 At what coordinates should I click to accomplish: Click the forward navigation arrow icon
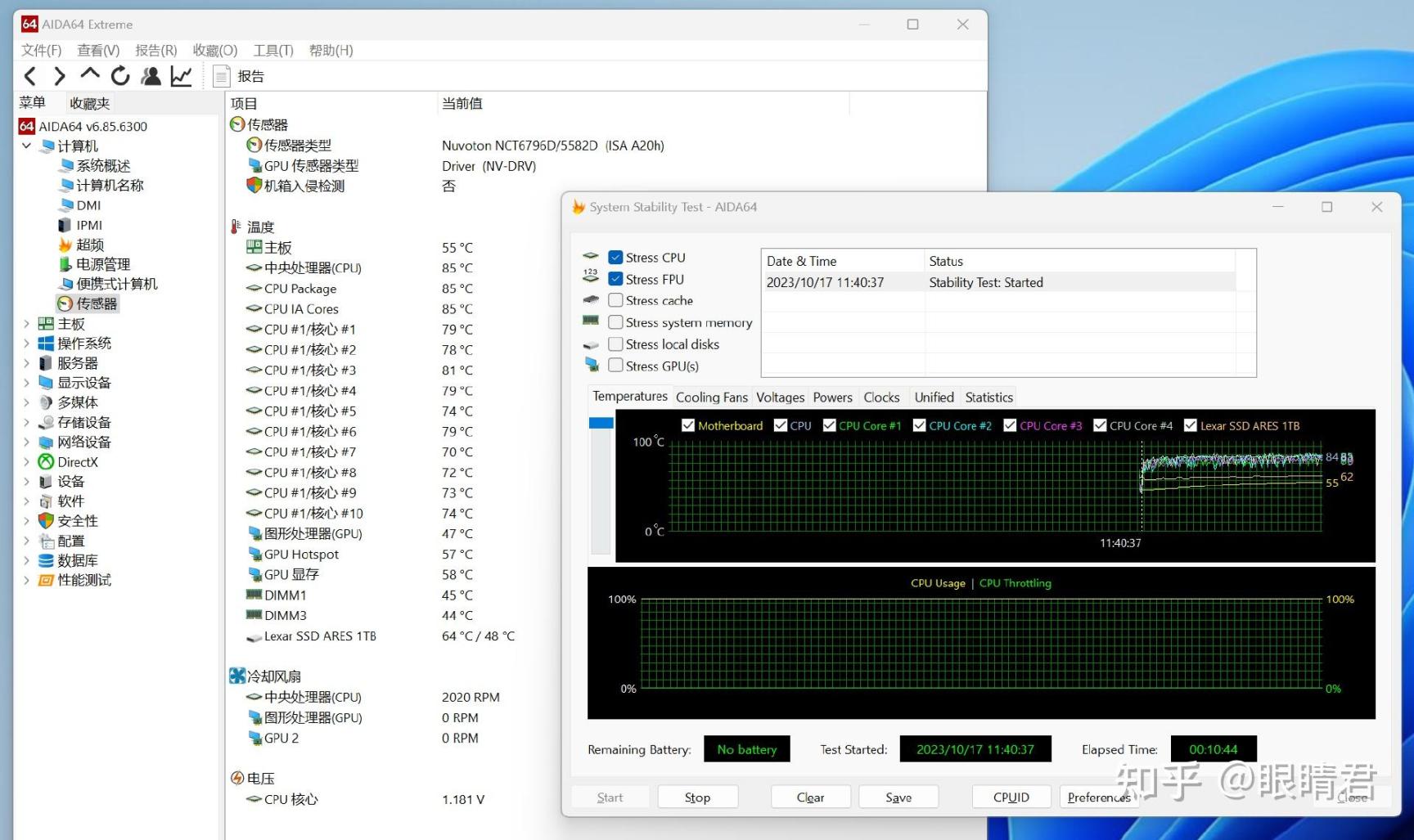pyautogui.click(x=60, y=76)
